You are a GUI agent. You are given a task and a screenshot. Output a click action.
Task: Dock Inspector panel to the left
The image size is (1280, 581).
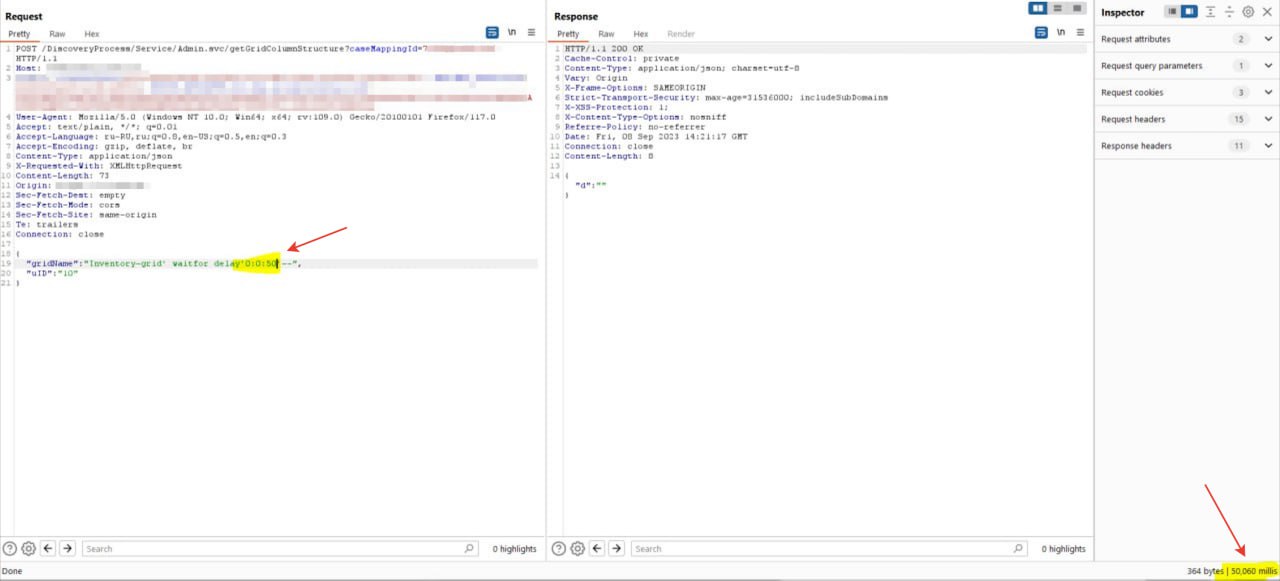(1172, 12)
